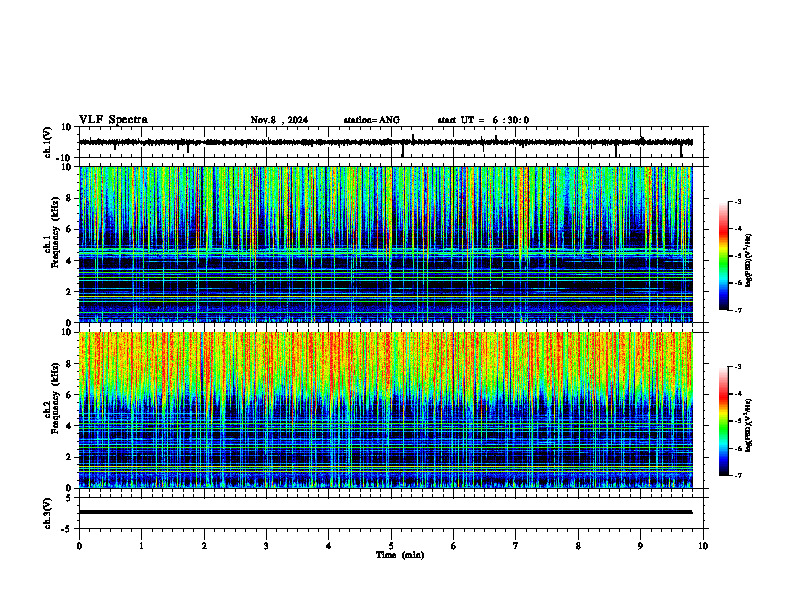Viewport: 792px width, 612px height.
Task: Click the time axis tick label "2"
Action: coord(204,546)
